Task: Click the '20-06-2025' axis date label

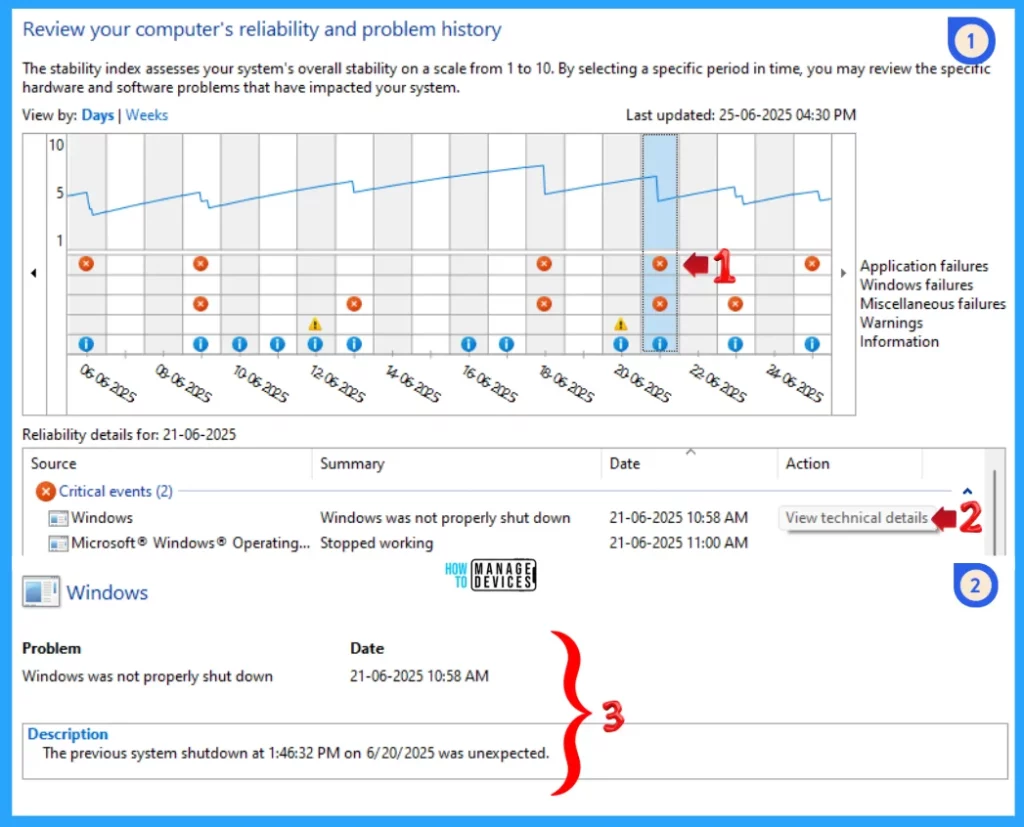Action: tap(642, 383)
